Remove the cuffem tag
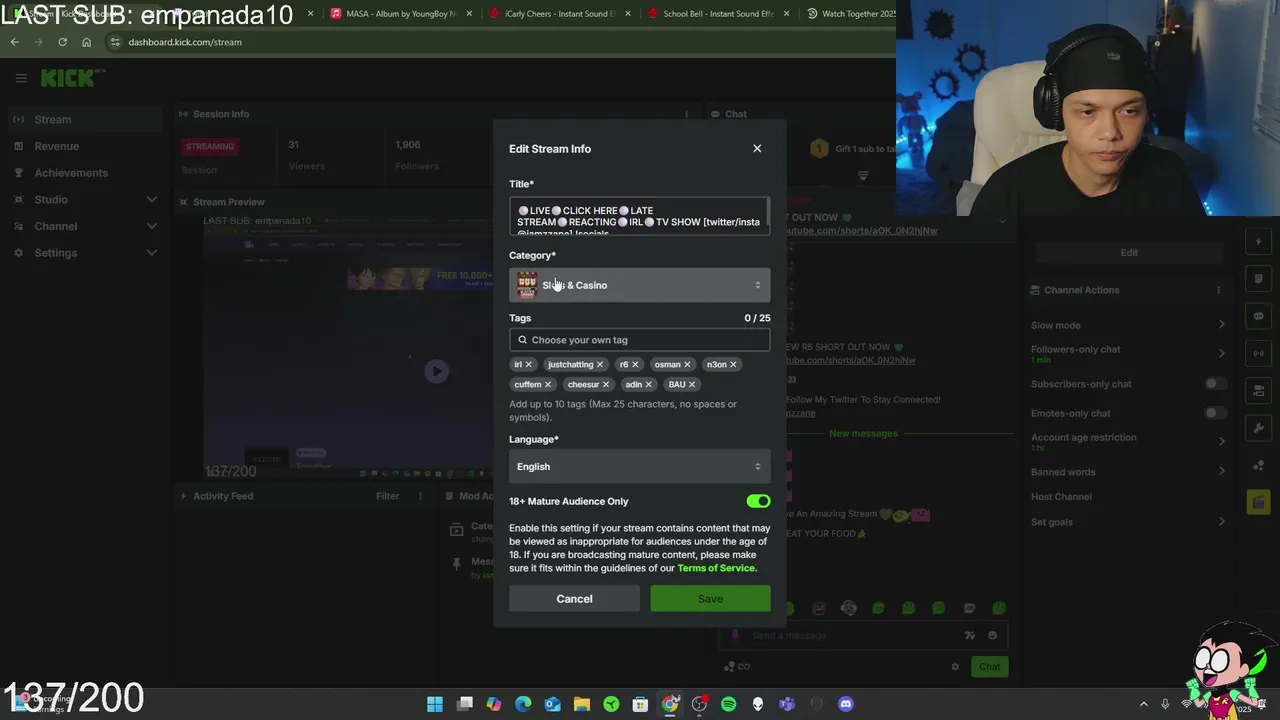This screenshot has width=1280, height=720. coord(548,384)
